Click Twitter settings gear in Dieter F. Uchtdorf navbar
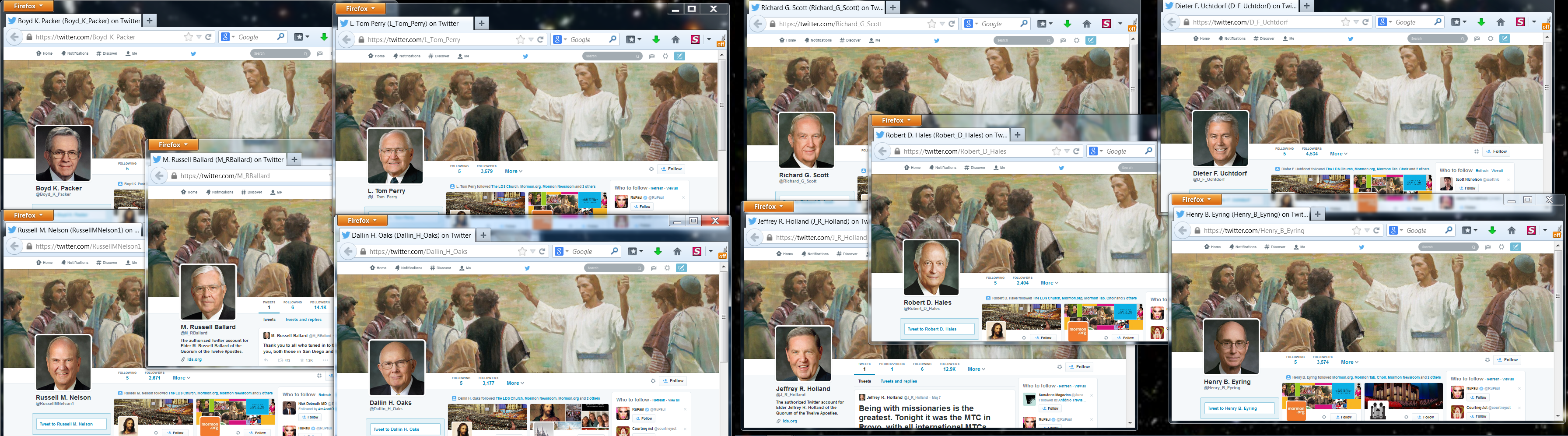Image resolution: width=1568 pixels, height=436 pixels. pos(1491,39)
